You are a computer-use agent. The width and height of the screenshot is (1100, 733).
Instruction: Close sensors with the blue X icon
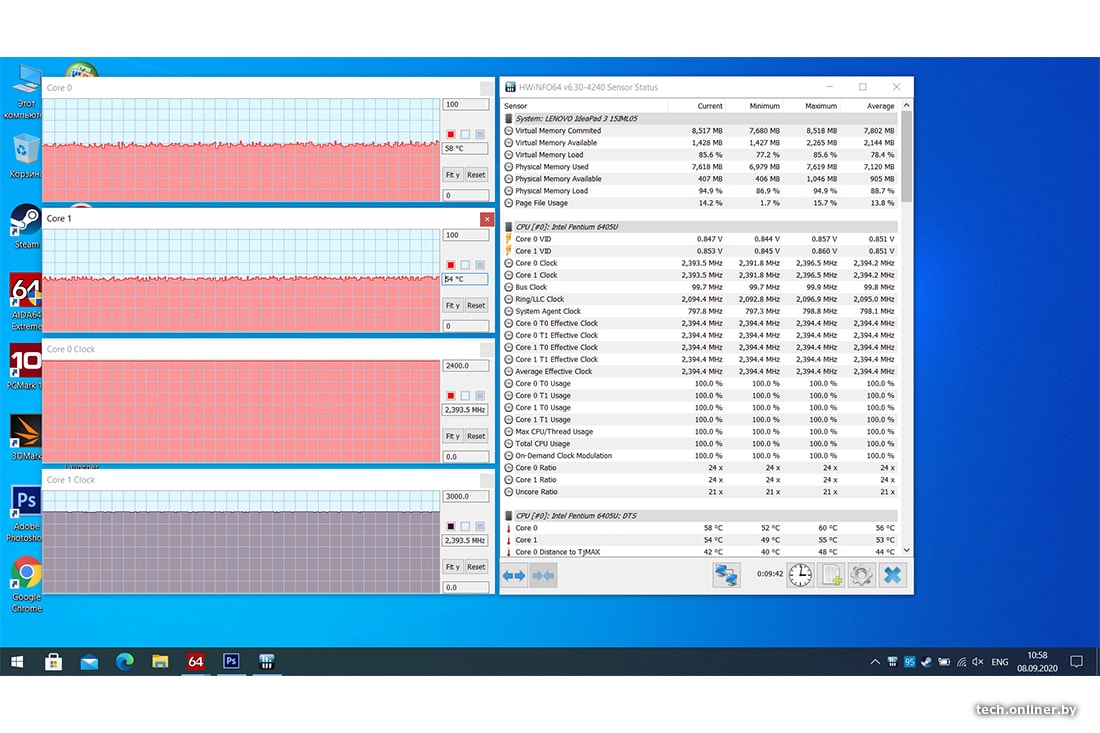892,575
